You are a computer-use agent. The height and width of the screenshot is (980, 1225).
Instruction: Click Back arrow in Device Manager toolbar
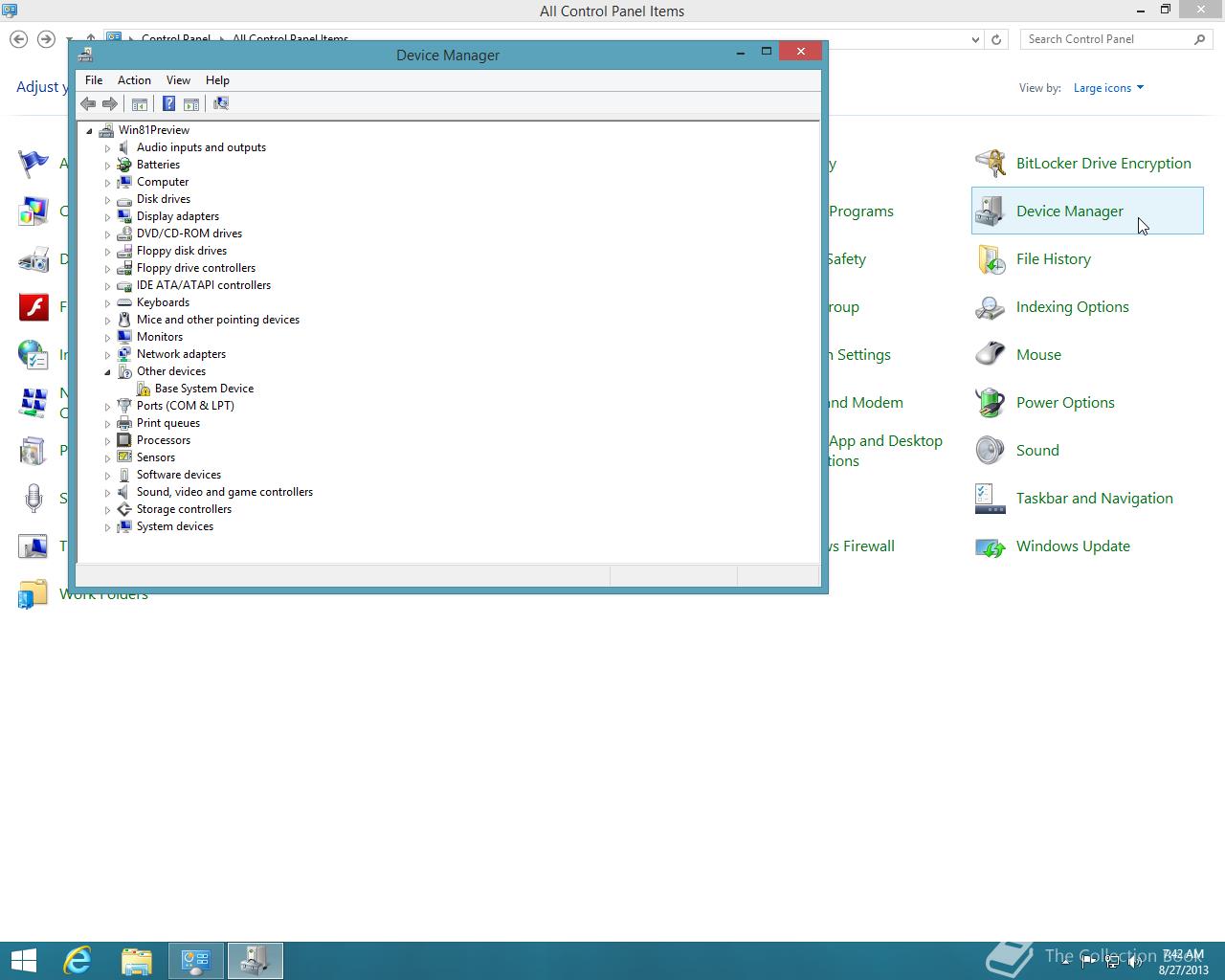tap(88, 103)
